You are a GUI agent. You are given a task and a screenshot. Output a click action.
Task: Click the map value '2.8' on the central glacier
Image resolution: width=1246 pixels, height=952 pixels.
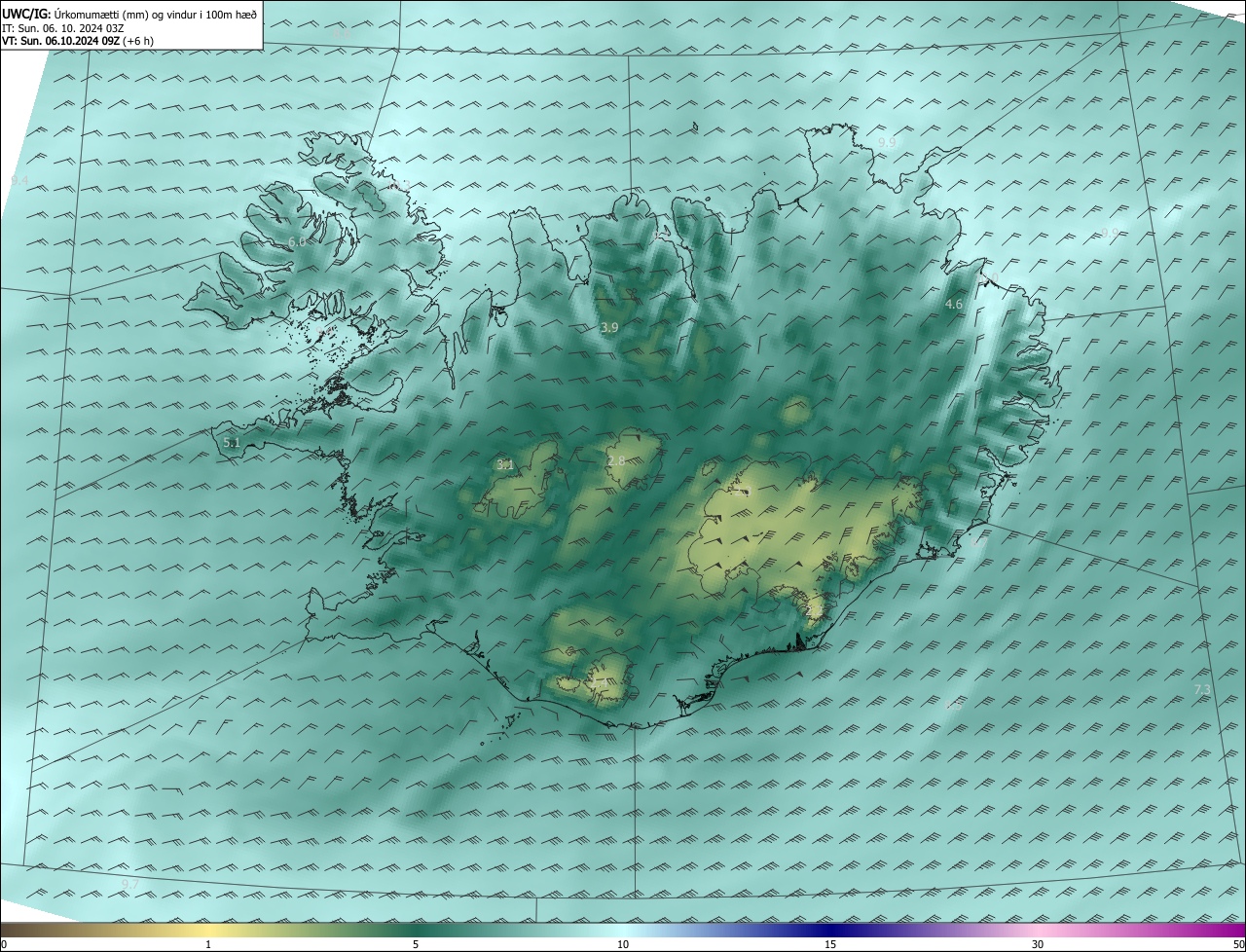tap(616, 461)
